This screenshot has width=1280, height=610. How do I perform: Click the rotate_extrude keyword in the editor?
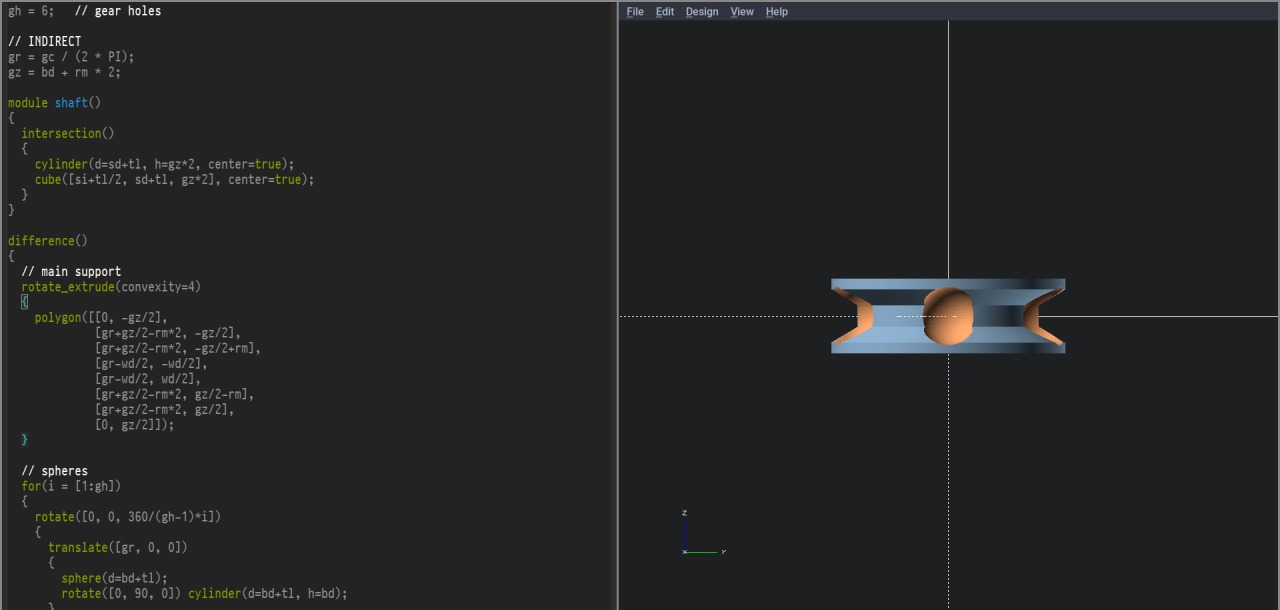click(x=68, y=287)
